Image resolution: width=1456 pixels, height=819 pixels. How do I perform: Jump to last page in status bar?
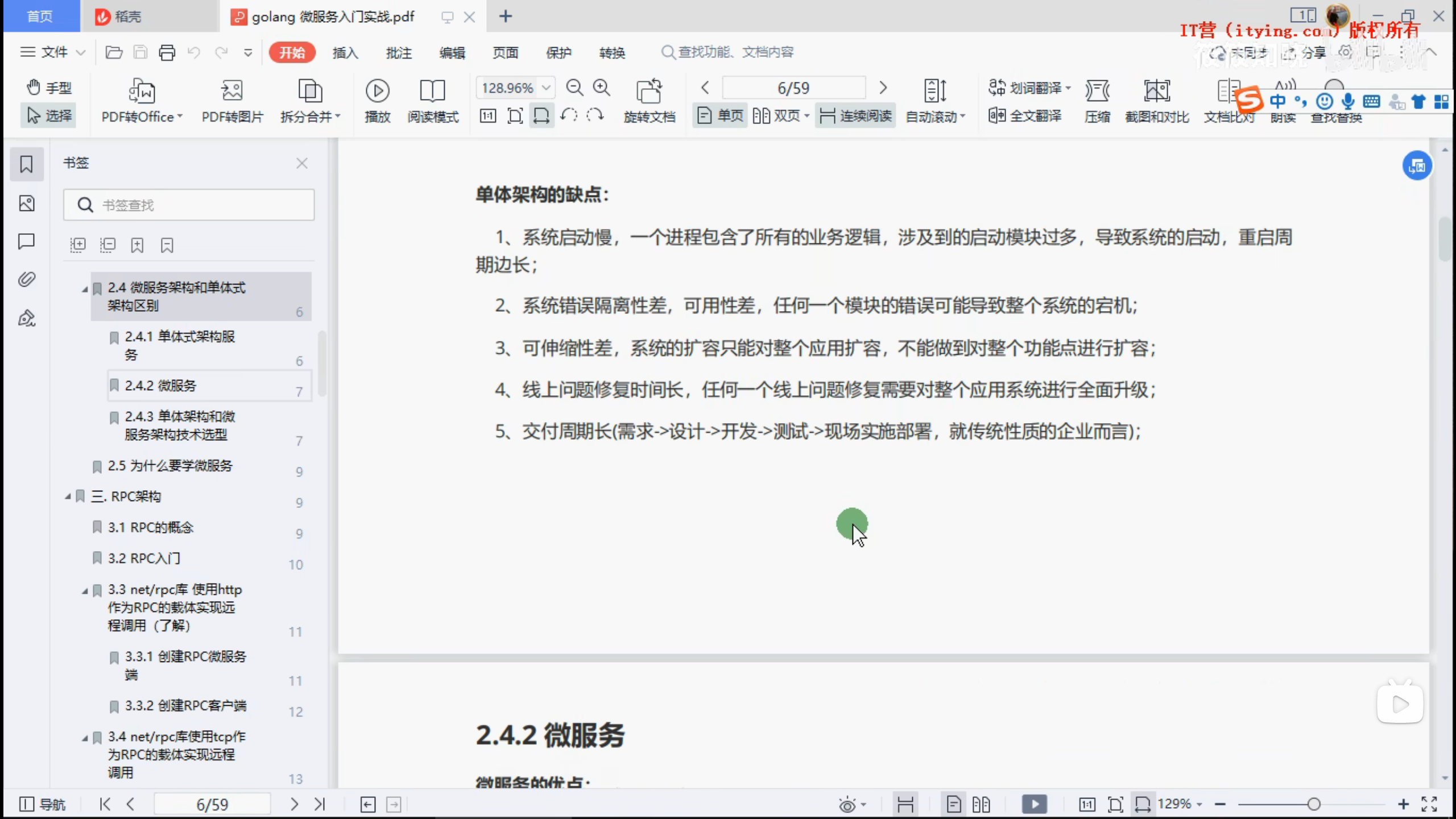coord(320,804)
